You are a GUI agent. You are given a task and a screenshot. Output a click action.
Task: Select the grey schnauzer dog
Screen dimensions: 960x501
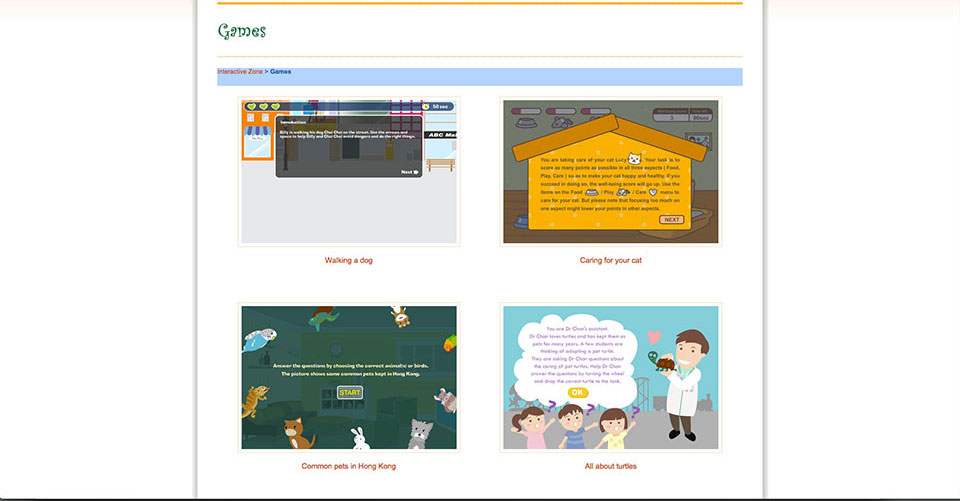pyautogui.click(x=422, y=432)
